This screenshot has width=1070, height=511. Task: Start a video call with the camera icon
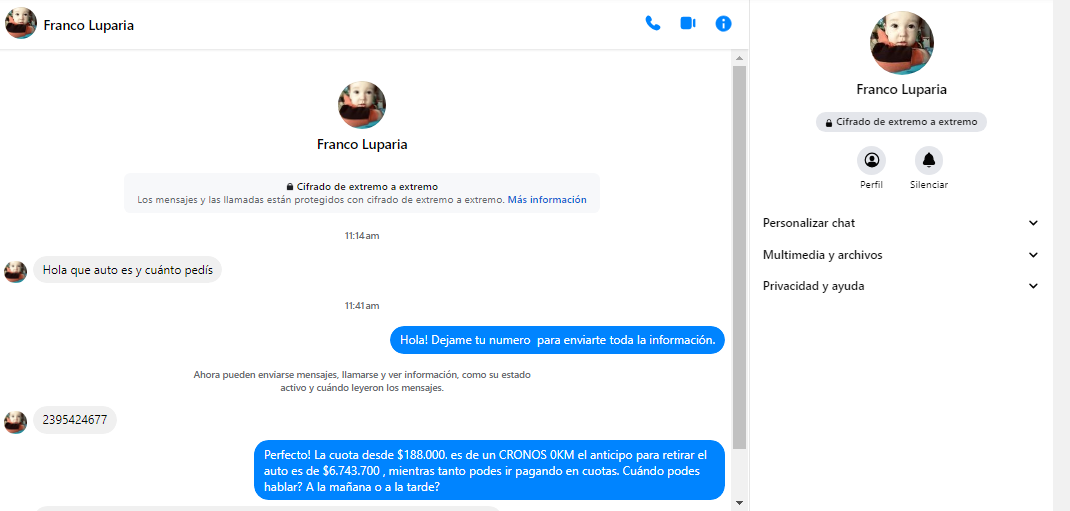688,23
